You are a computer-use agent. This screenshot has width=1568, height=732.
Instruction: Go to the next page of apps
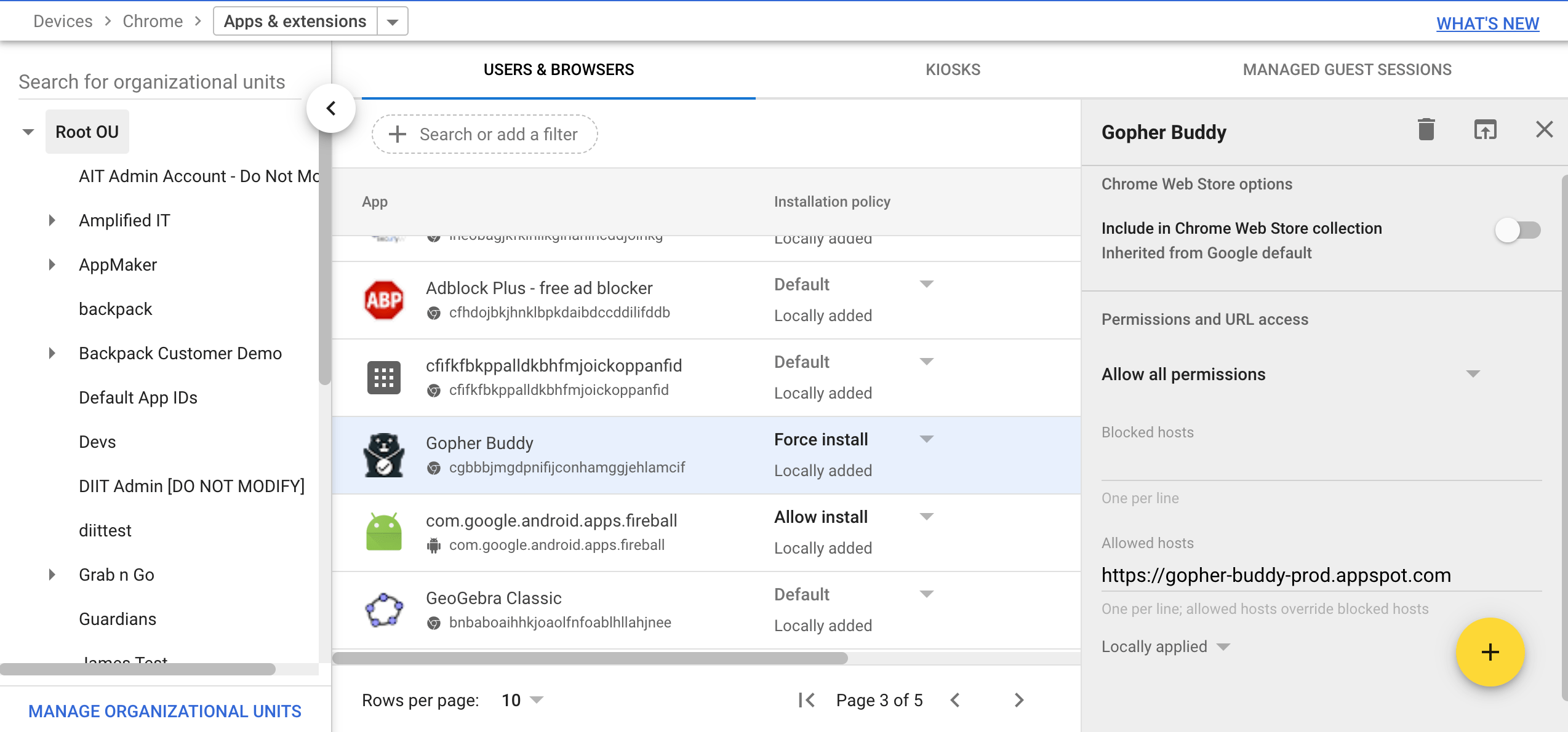pyautogui.click(x=1019, y=700)
